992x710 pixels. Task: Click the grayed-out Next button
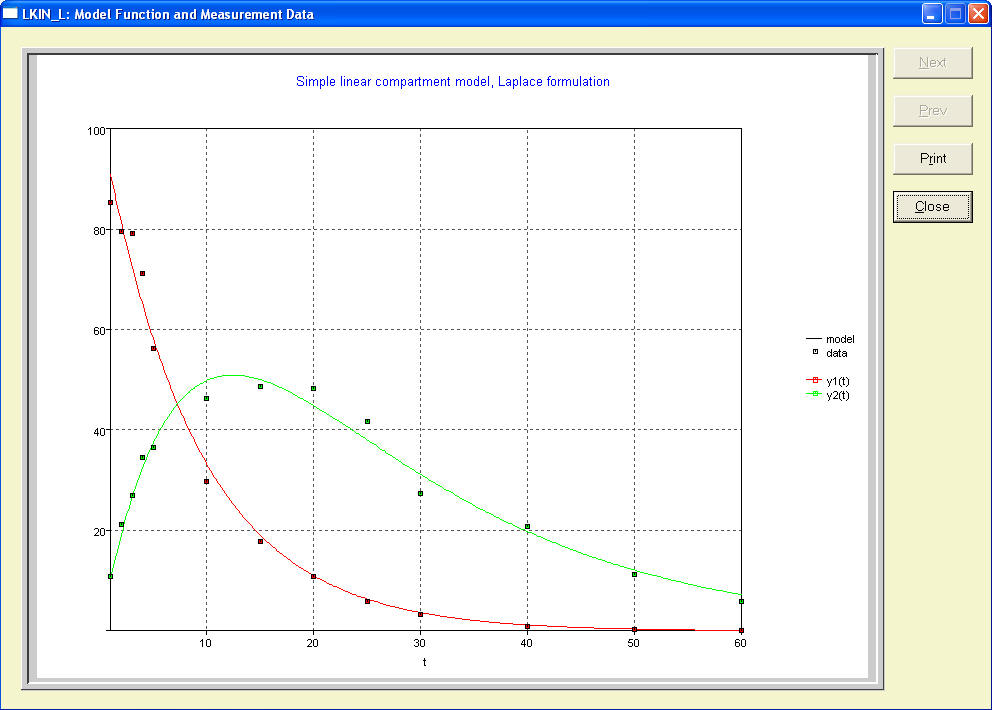[x=932, y=63]
